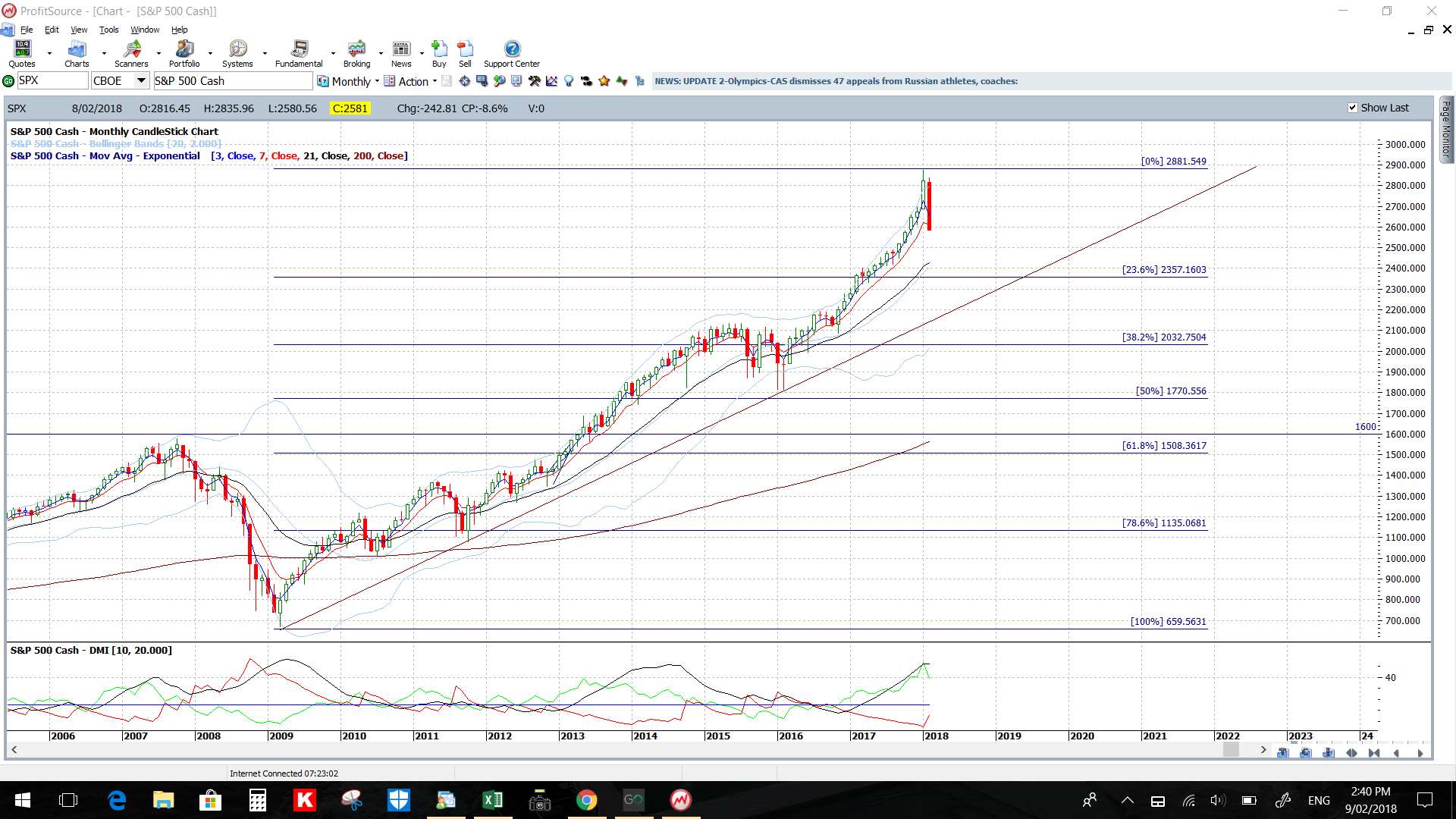
Task: Click the hammer tools icon
Action: click(534, 81)
